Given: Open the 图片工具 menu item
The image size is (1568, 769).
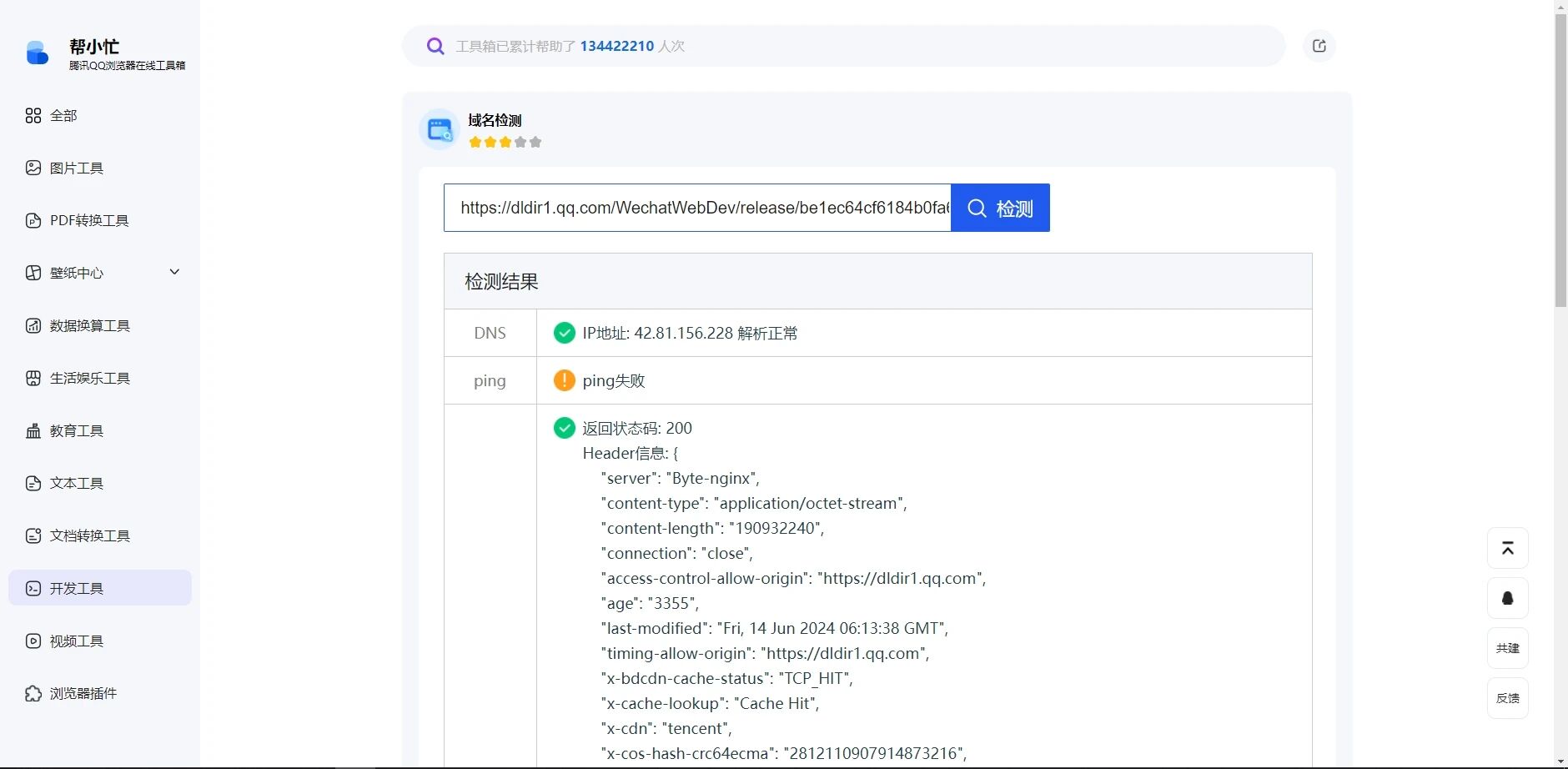Looking at the screenshot, I should [100, 168].
